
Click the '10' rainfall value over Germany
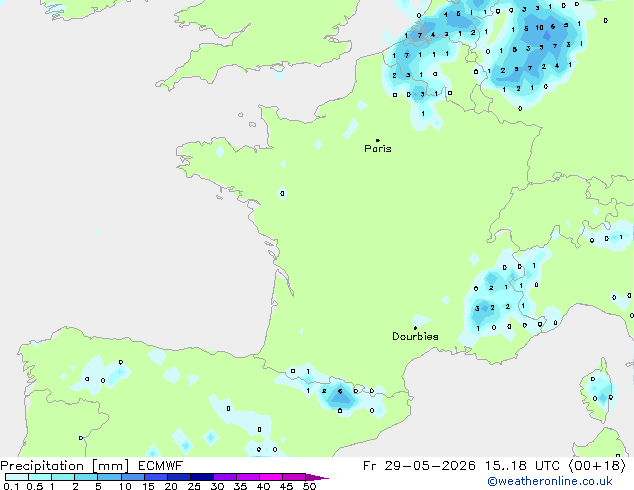click(x=539, y=27)
